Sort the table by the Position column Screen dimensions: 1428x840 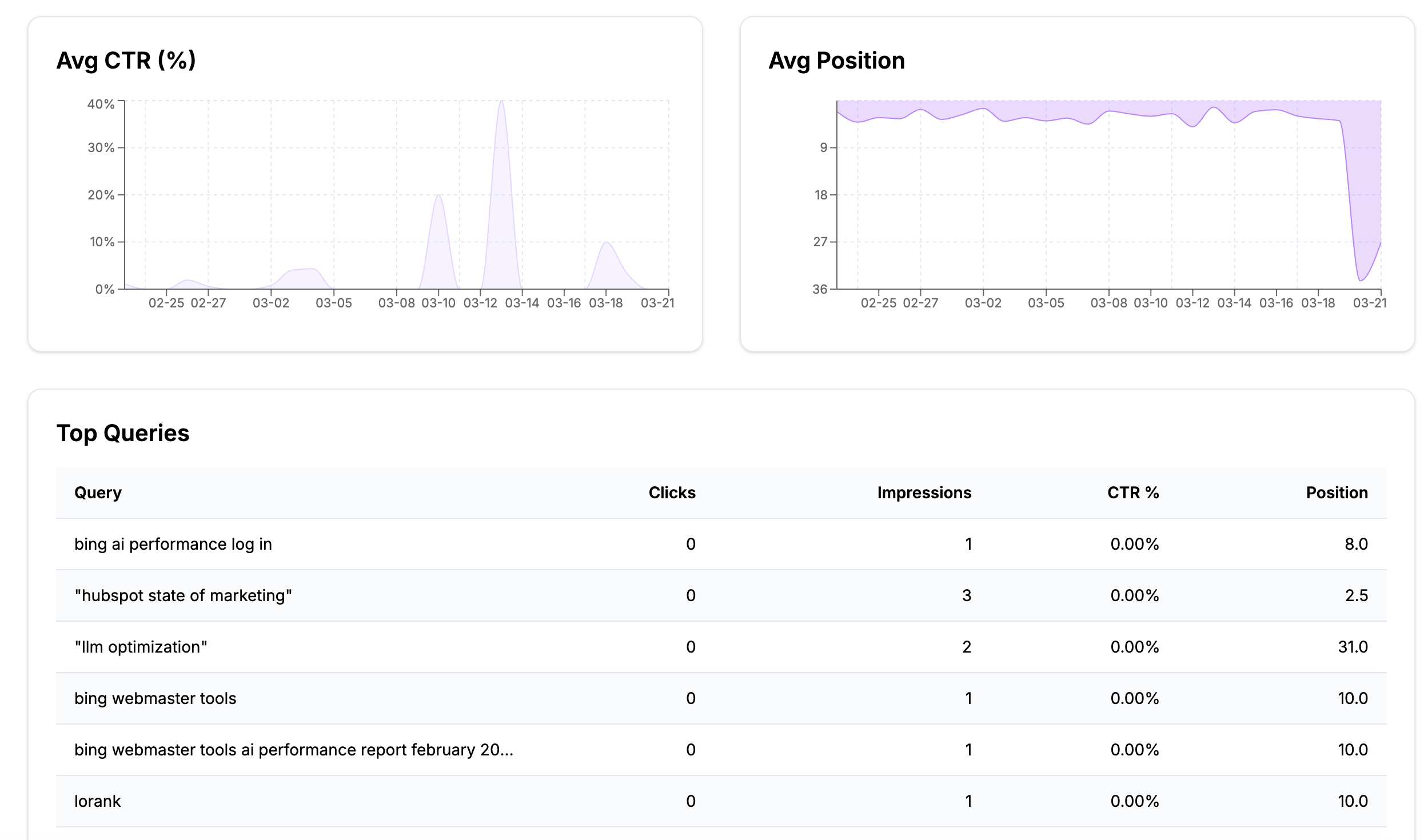(1338, 493)
